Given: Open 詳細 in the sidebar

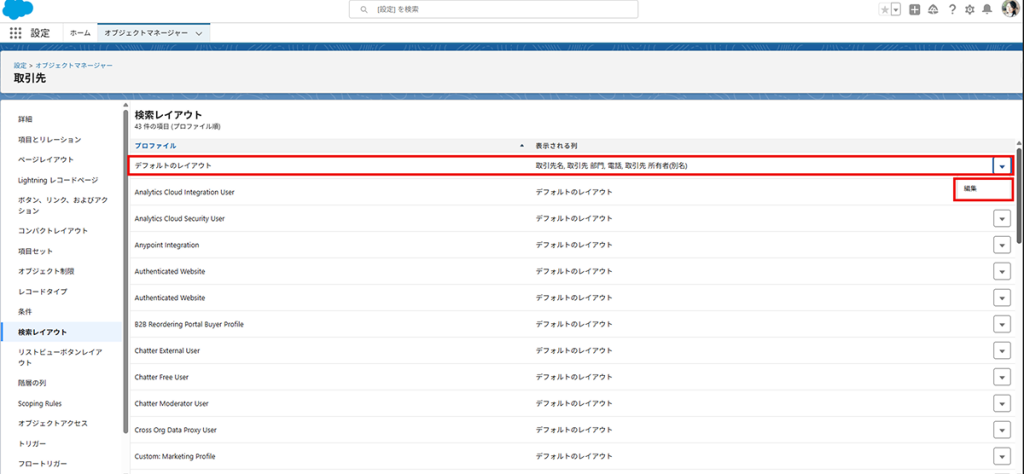Looking at the screenshot, I should click(x=25, y=119).
